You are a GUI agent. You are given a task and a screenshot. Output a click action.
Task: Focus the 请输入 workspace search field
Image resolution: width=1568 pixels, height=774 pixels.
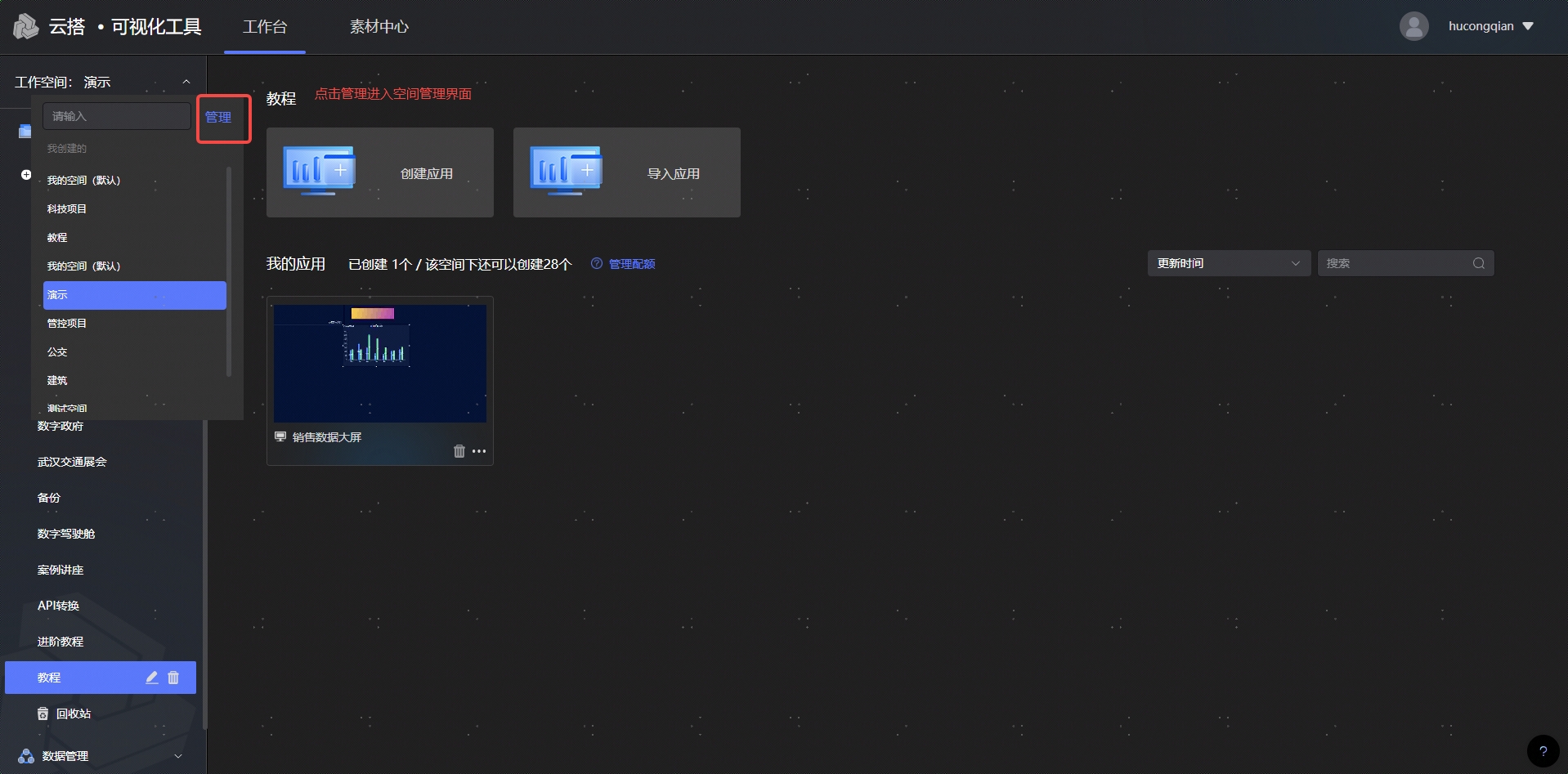point(117,116)
